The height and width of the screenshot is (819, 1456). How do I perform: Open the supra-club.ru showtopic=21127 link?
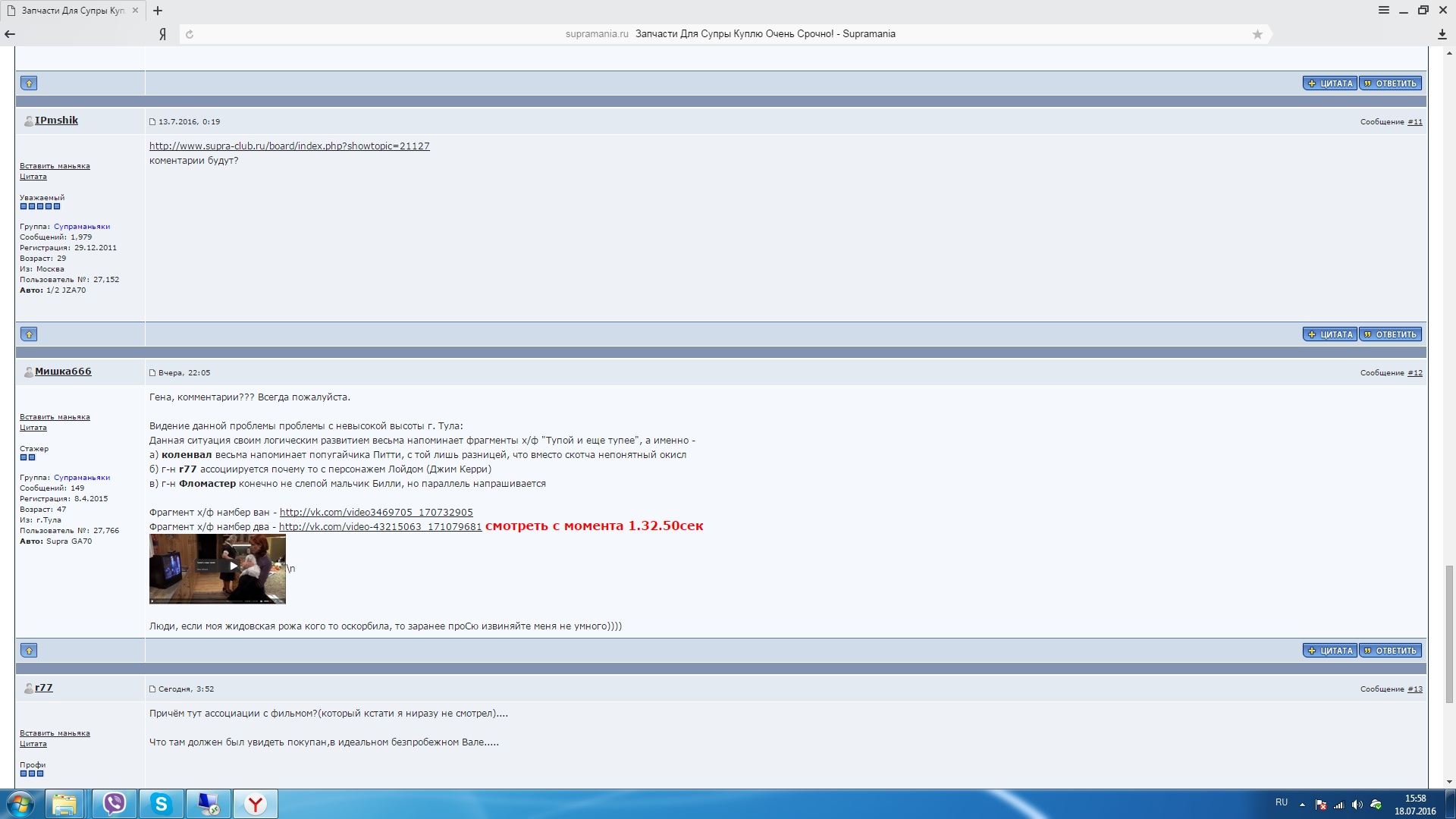(289, 146)
